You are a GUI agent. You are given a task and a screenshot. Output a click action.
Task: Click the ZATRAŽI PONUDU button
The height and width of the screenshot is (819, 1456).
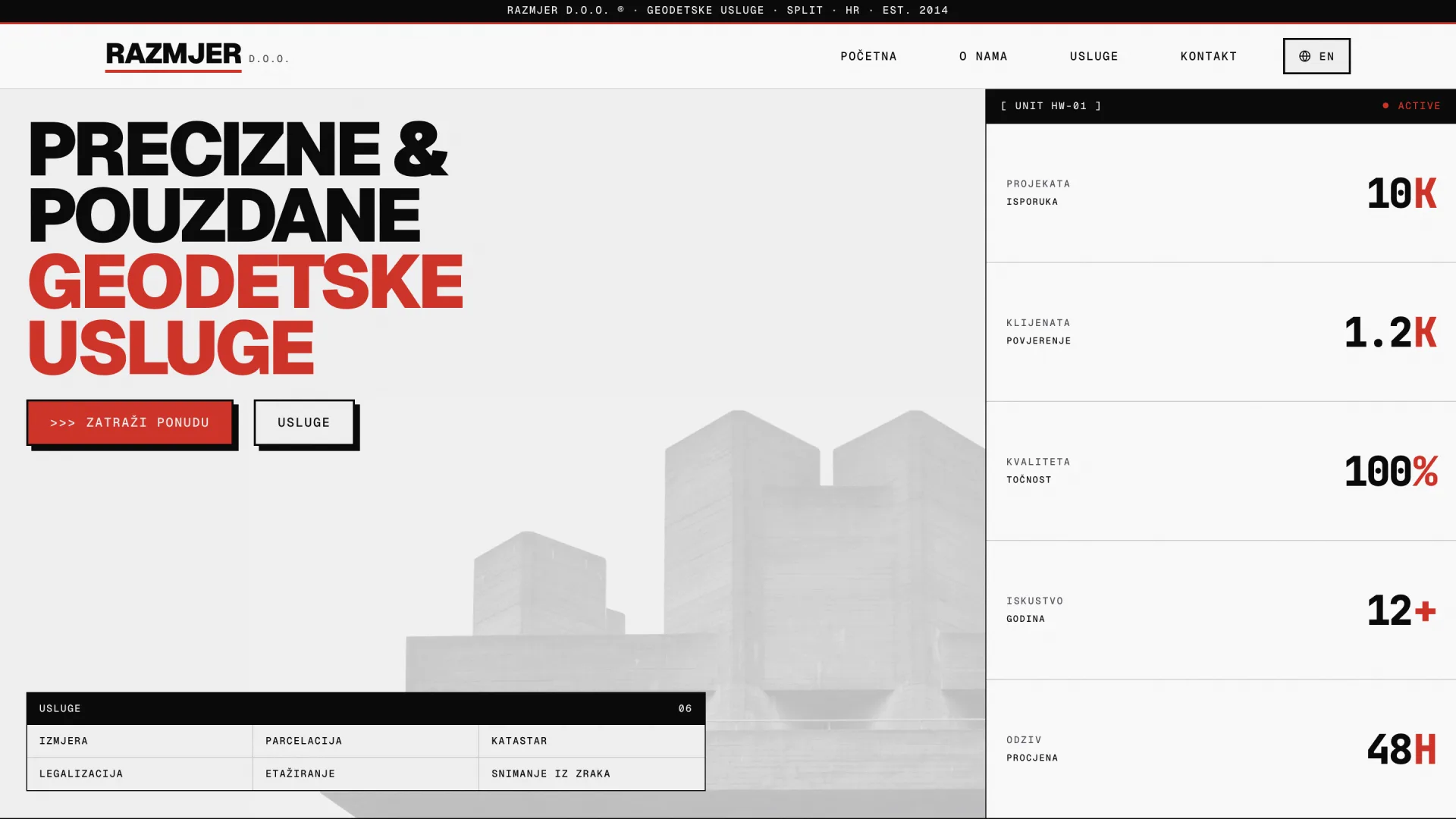pyautogui.click(x=130, y=422)
